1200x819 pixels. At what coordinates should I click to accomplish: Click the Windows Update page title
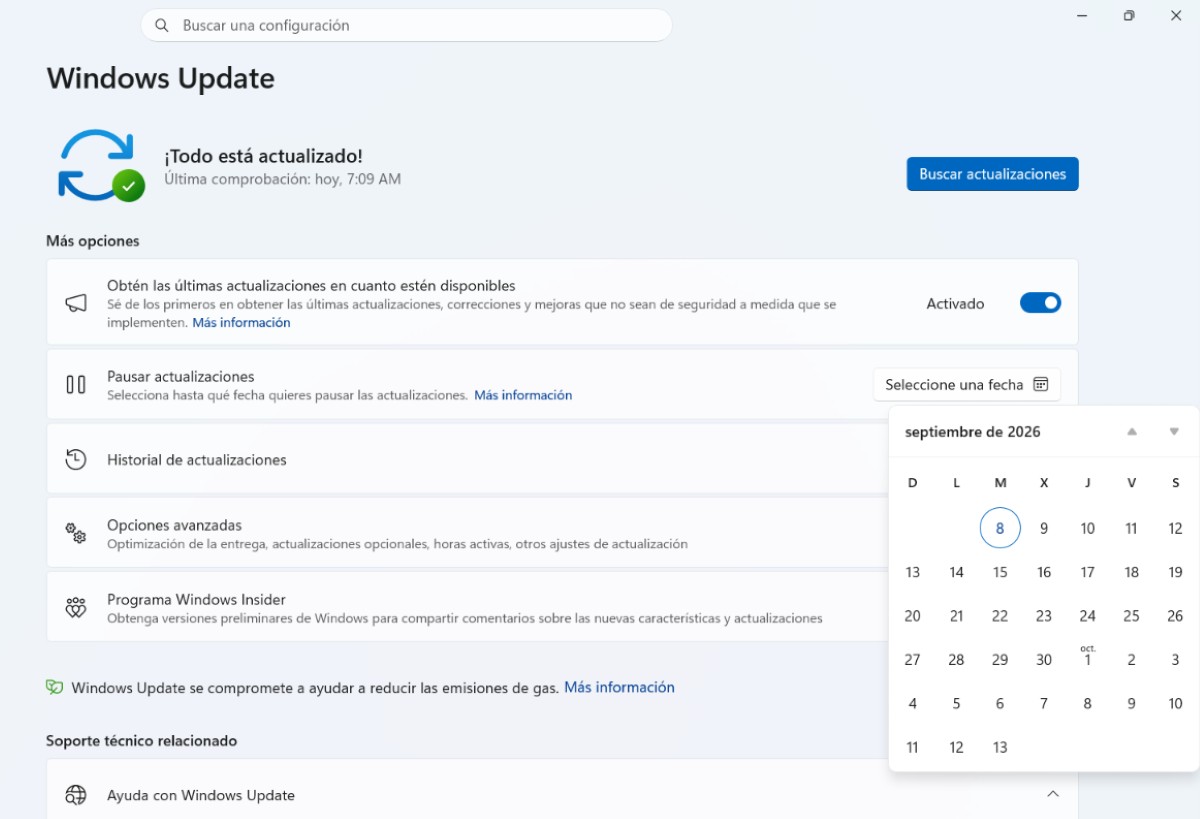tap(161, 78)
